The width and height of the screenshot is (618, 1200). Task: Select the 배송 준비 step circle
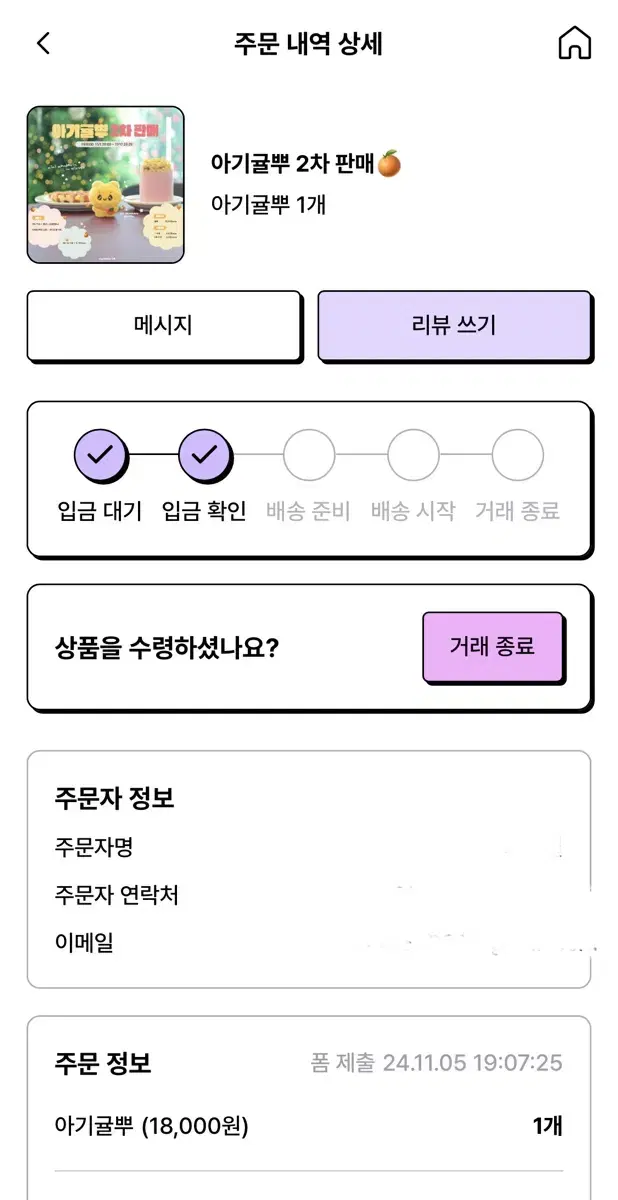308,455
